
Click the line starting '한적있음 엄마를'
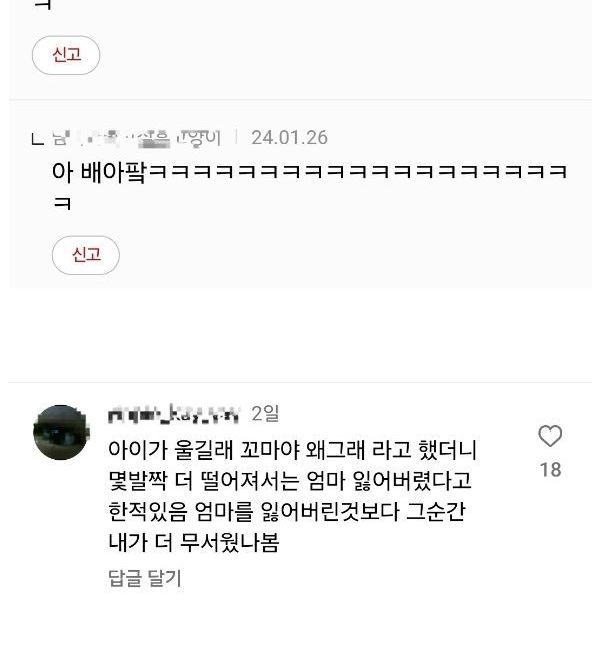[288, 512]
